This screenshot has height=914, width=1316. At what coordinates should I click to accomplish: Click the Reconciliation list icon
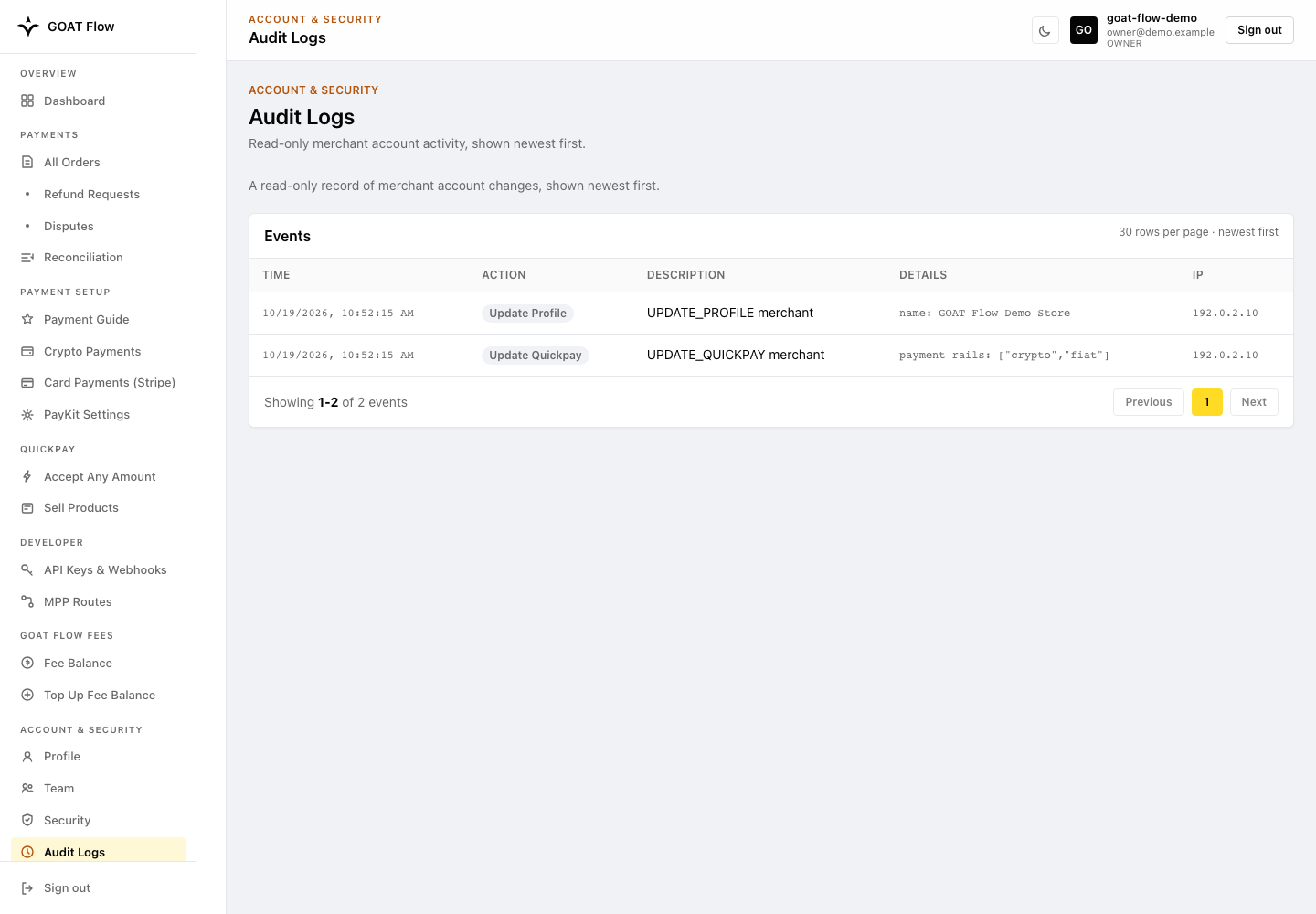pos(27,258)
